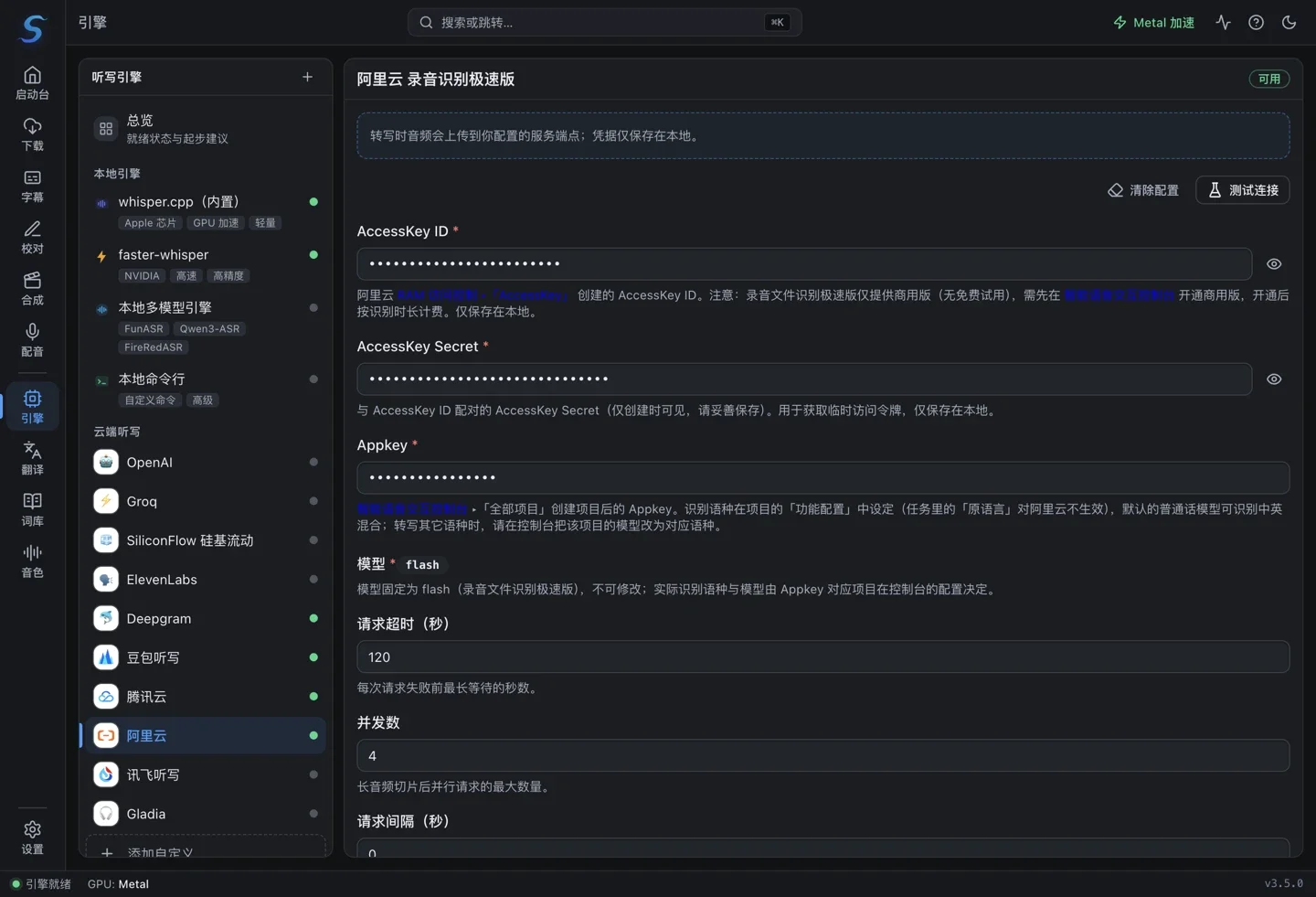Select Gladia engine

tap(206, 814)
